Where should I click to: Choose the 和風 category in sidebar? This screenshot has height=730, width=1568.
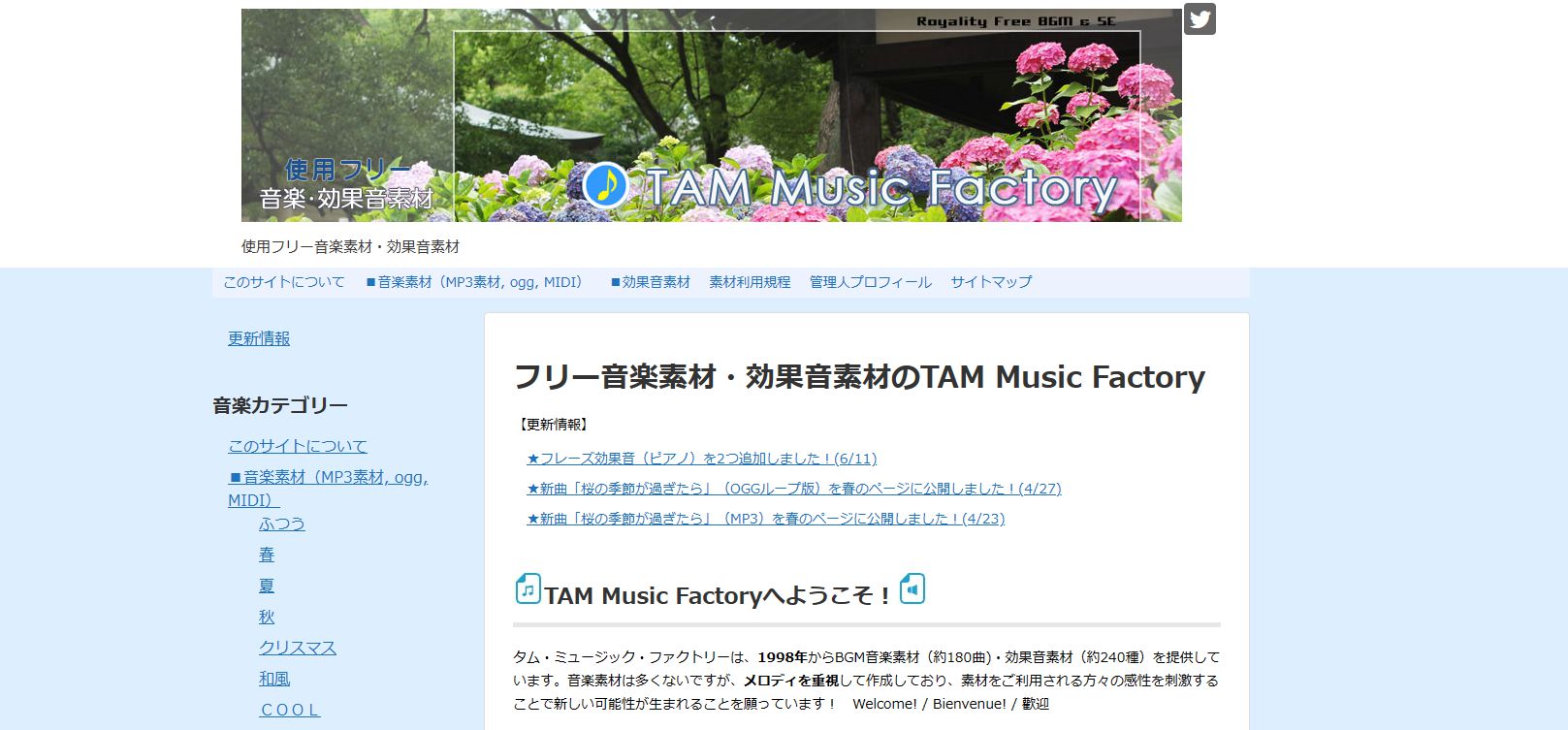point(274,679)
